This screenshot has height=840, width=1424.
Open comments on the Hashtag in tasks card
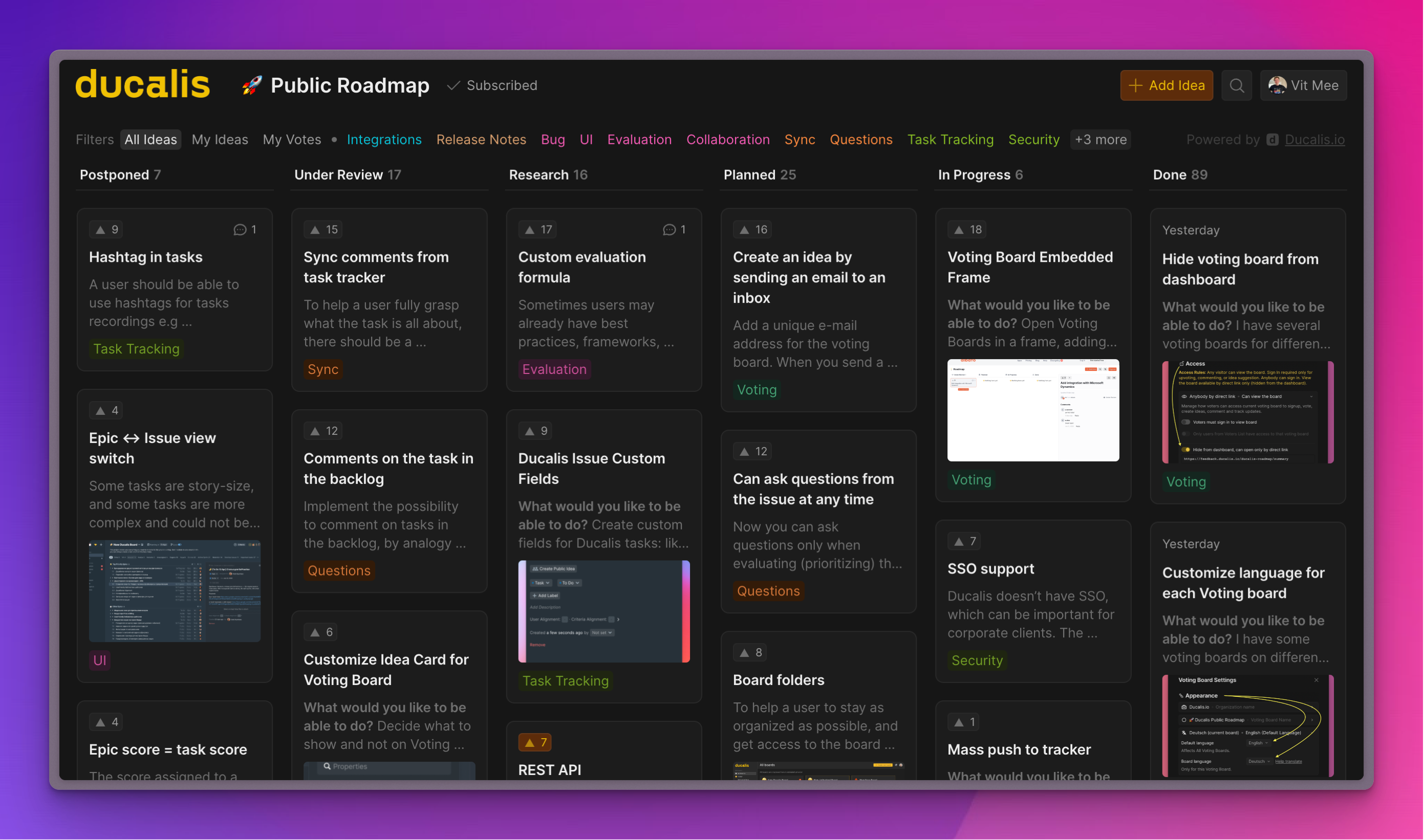(x=245, y=229)
